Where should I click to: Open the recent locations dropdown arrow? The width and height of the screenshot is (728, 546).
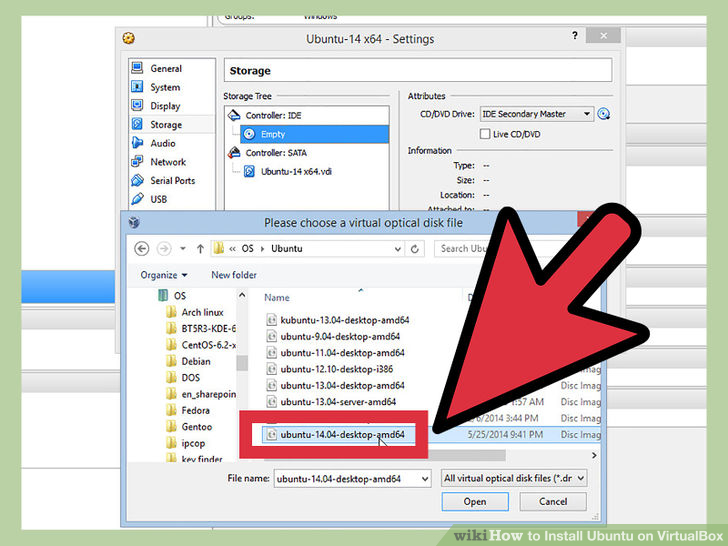click(183, 249)
